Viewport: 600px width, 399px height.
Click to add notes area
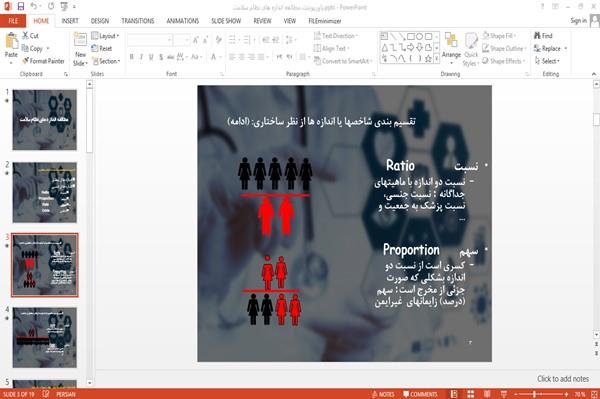(x=562, y=379)
